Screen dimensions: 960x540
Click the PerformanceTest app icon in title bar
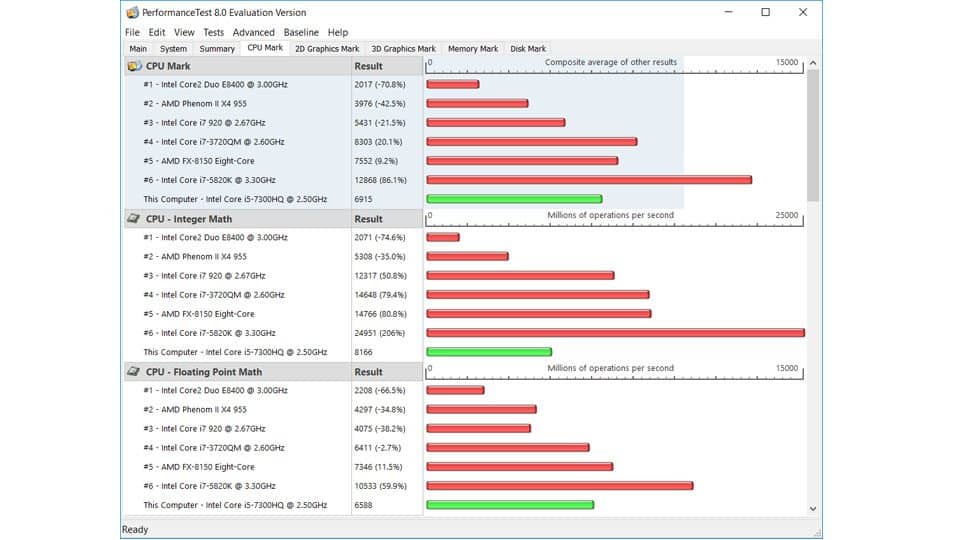(x=132, y=12)
